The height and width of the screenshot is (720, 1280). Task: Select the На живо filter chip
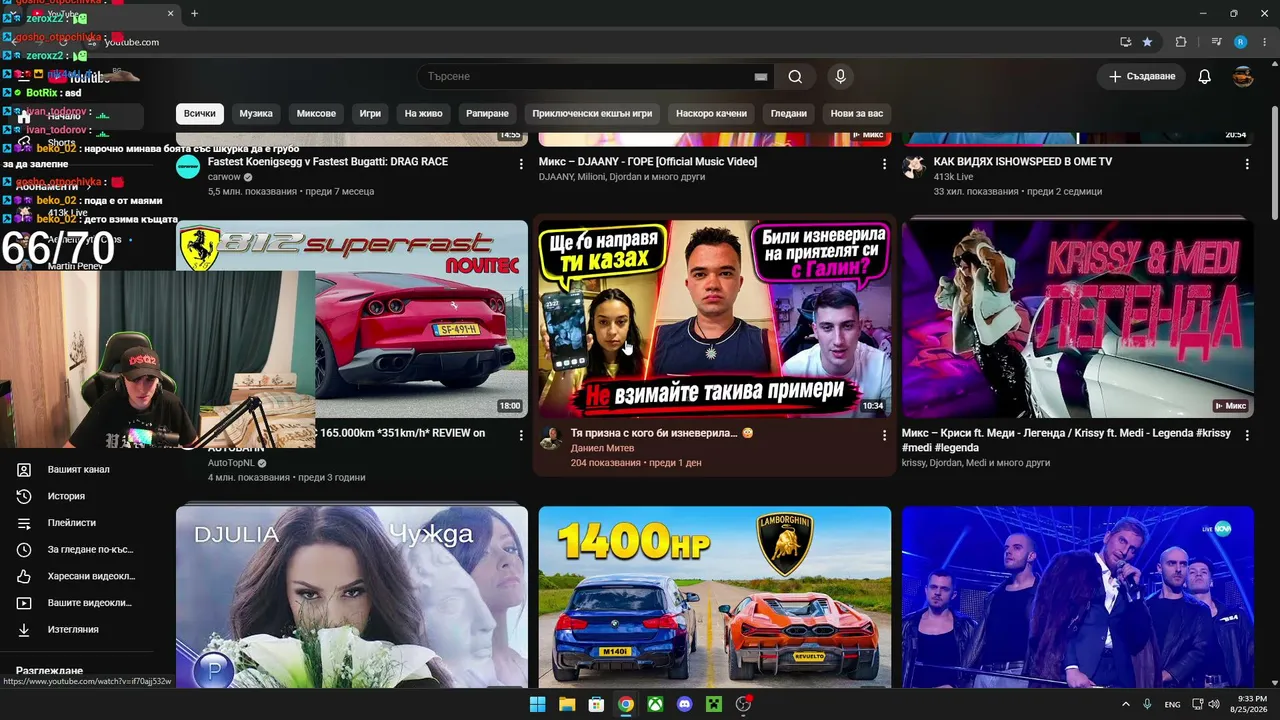423,114
